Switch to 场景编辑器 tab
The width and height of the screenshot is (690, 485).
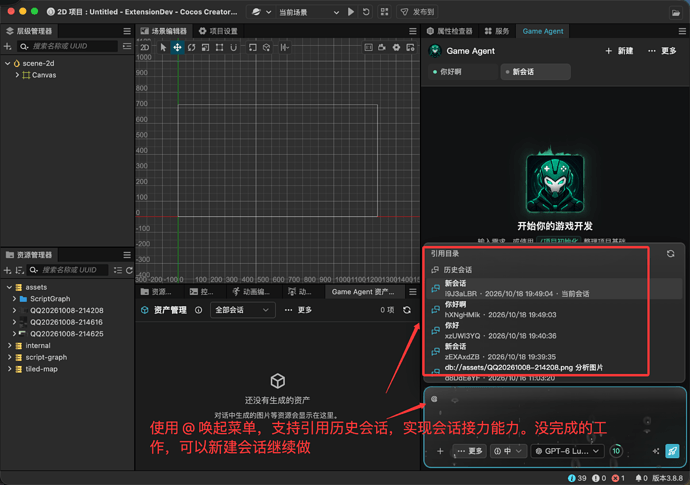tap(164, 31)
